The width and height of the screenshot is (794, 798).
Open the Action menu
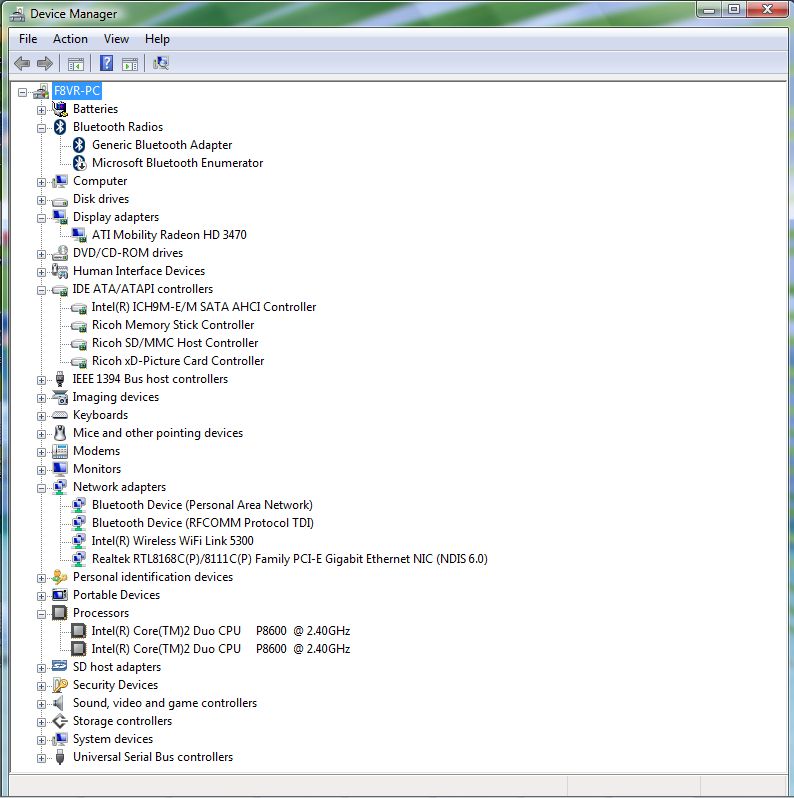pos(70,39)
